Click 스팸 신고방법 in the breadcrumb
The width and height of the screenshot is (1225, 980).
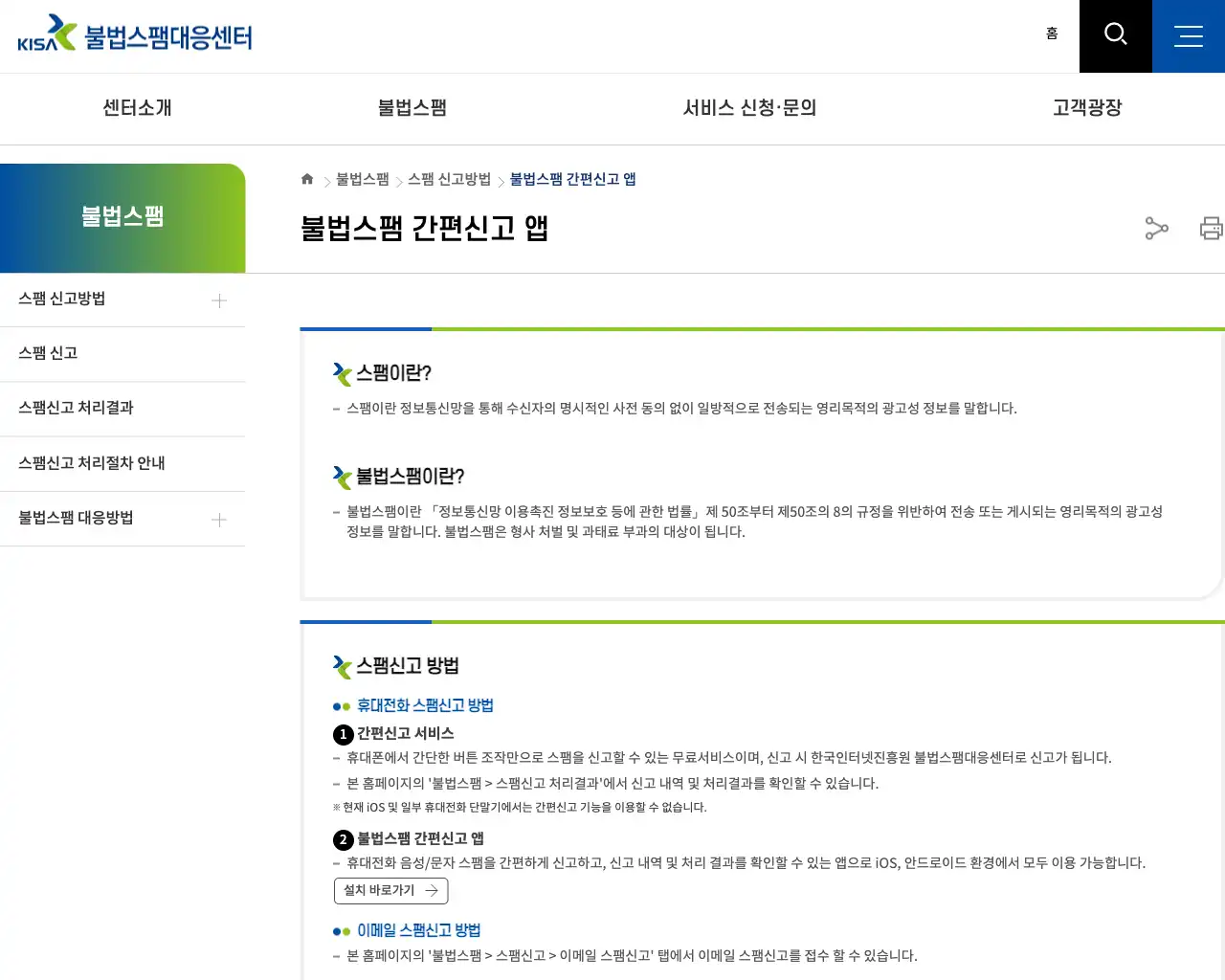coord(450,179)
